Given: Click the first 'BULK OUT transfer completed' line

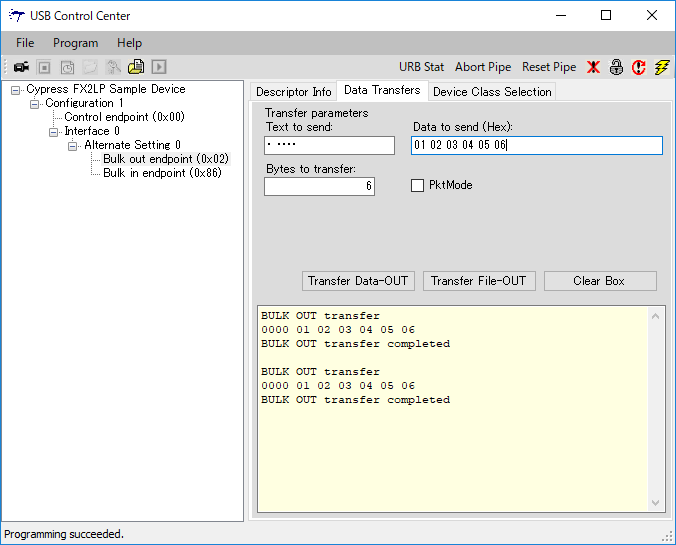Looking at the screenshot, I should pyautogui.click(x=355, y=344).
